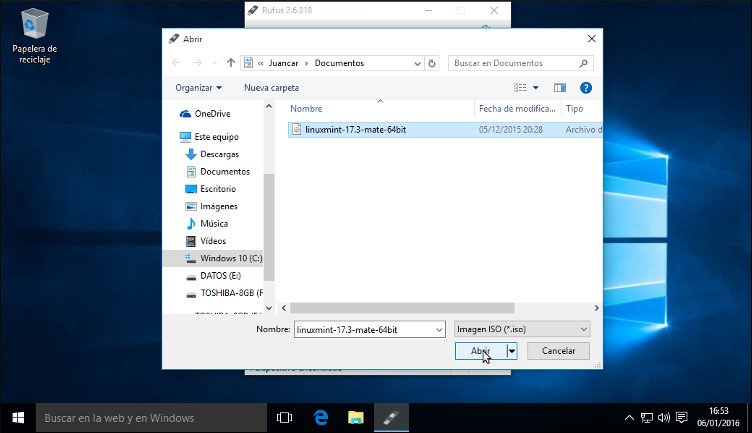Screen dimensions: 752x433
Task: Open File Explorer from the taskbar
Action: coord(356,418)
